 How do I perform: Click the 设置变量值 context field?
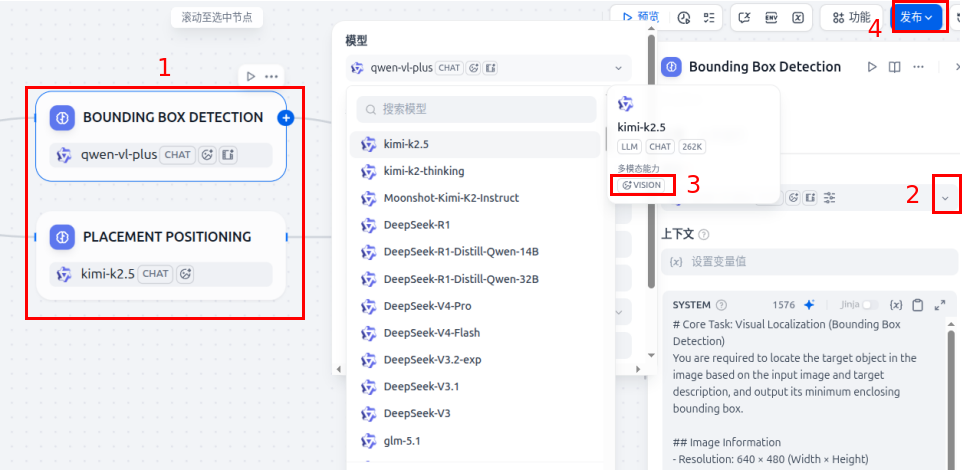click(x=809, y=261)
